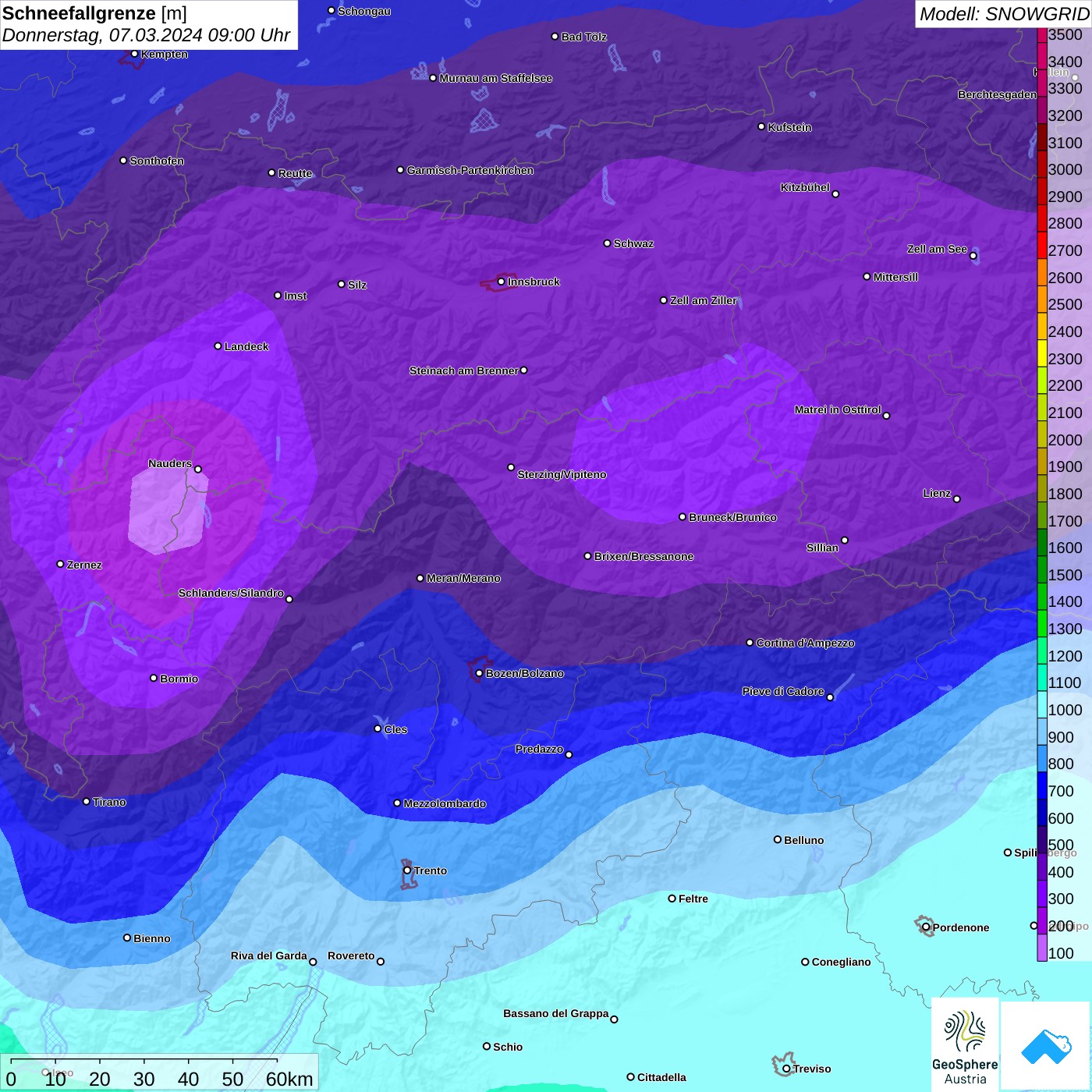Select the blue 700 m legend swatch
This screenshot has width=1092, height=1092.
1041,785
